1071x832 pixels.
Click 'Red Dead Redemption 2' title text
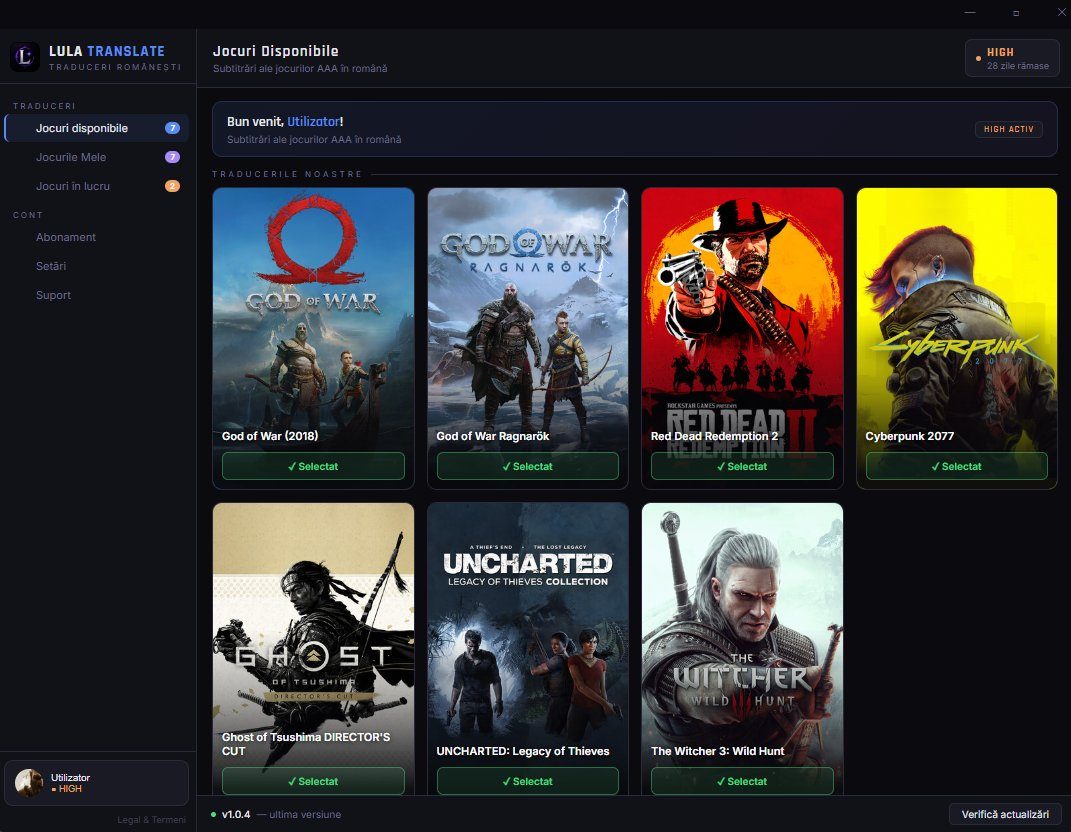[x=714, y=436]
